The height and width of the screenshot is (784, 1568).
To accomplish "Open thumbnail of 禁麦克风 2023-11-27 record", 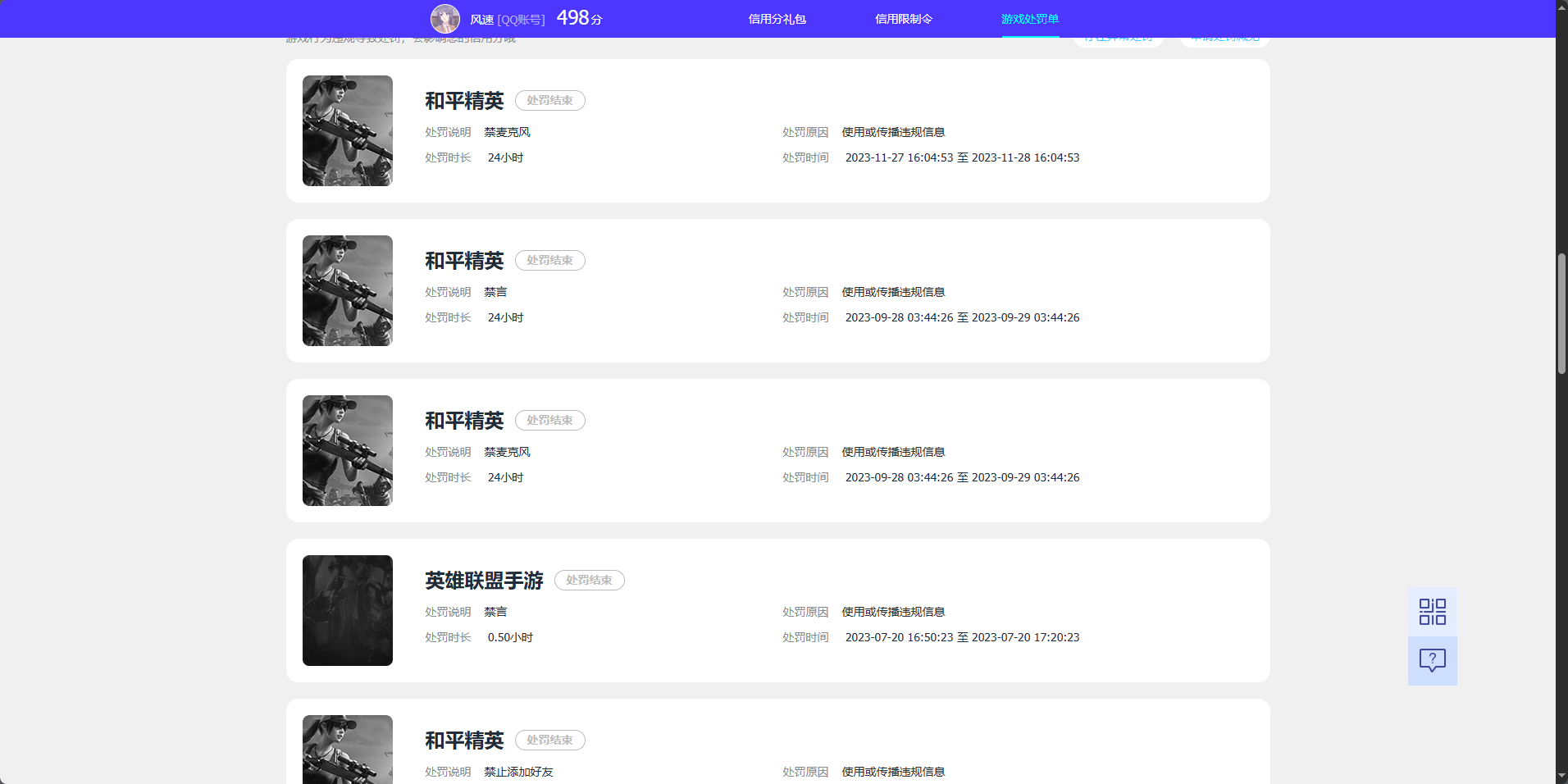I will coord(348,130).
